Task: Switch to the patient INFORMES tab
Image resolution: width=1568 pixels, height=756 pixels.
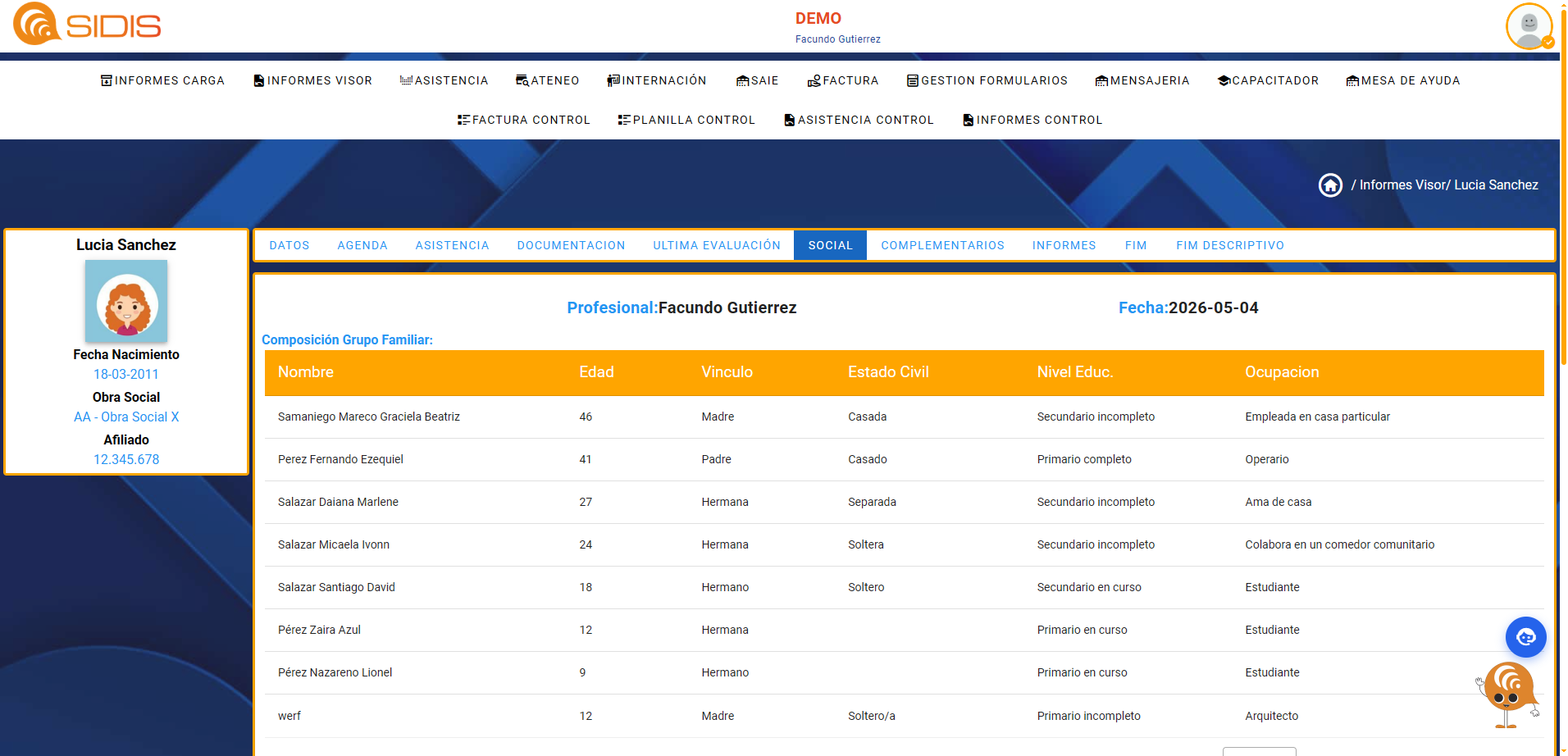Action: click(1064, 245)
